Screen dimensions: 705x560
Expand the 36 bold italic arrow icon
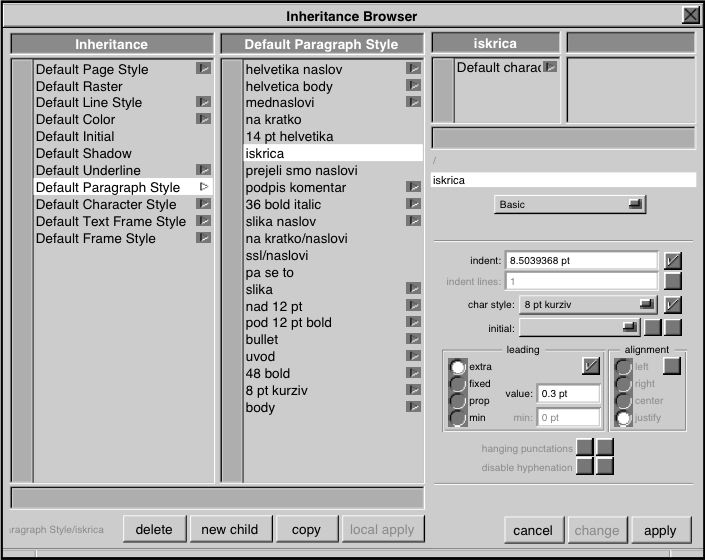[413, 204]
